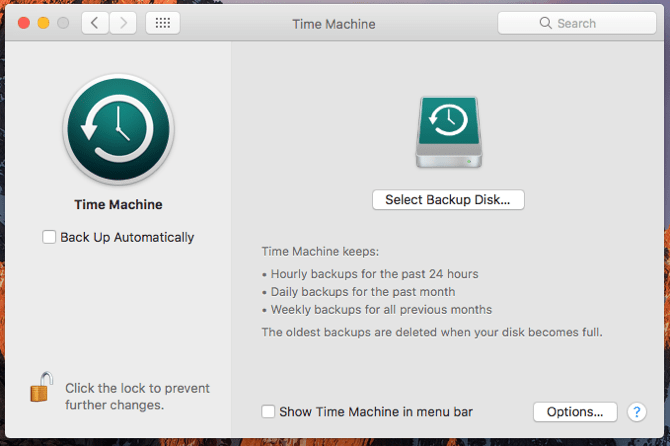
Task: Click the 'oldest backups are deleted' notice text
Action: click(432, 331)
